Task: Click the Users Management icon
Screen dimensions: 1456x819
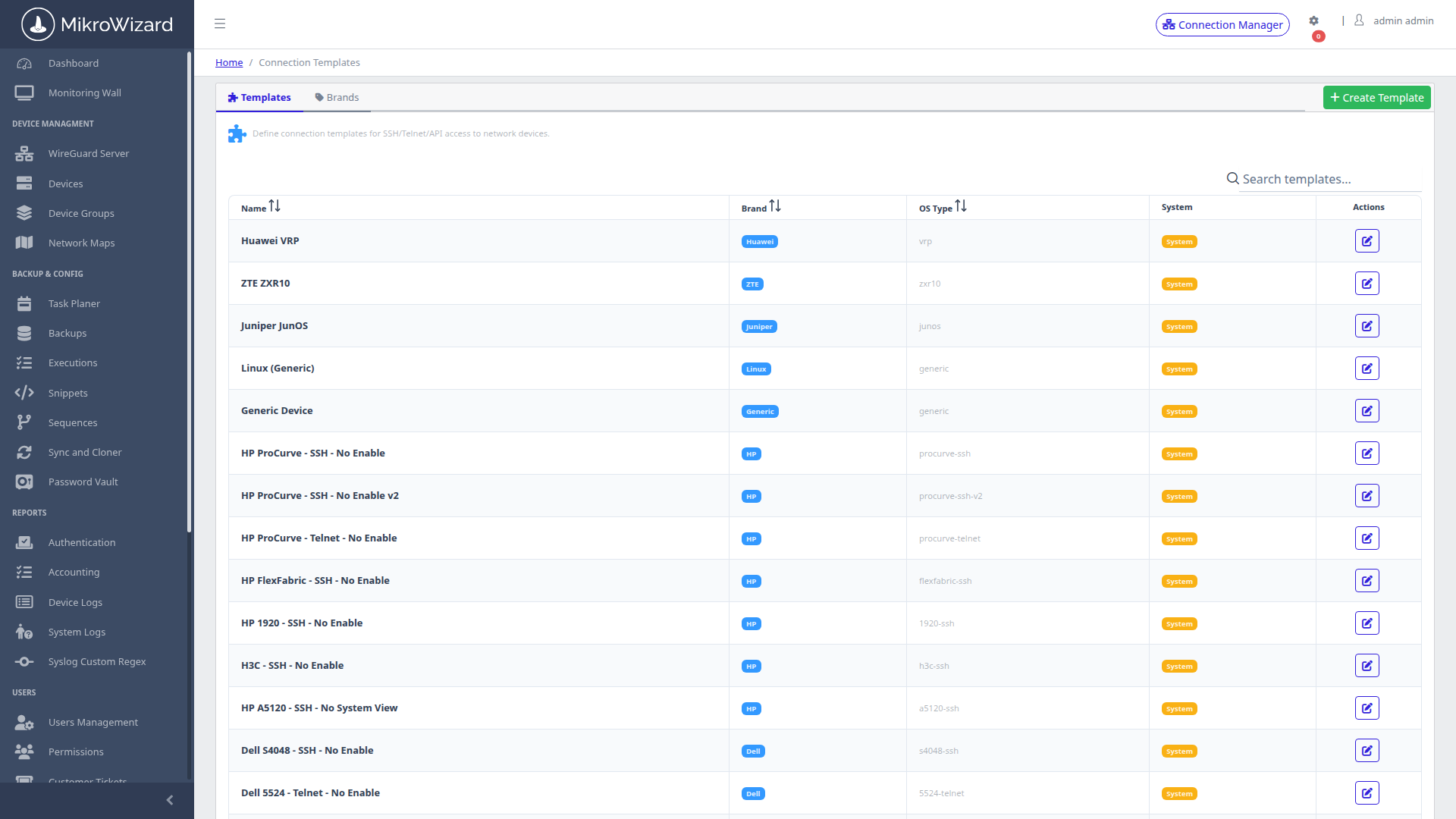Action: point(24,722)
